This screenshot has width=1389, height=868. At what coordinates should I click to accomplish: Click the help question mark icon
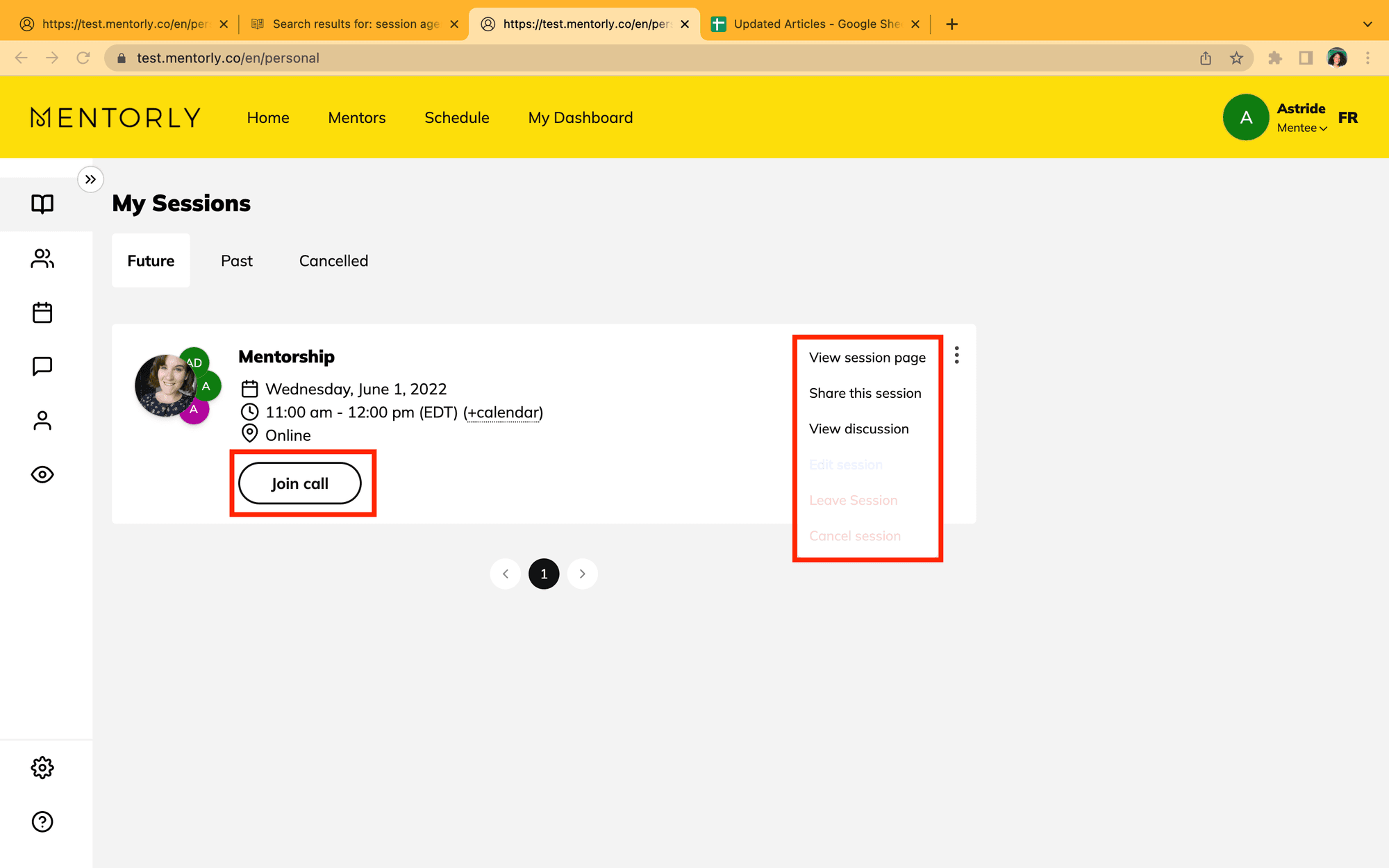(x=42, y=821)
